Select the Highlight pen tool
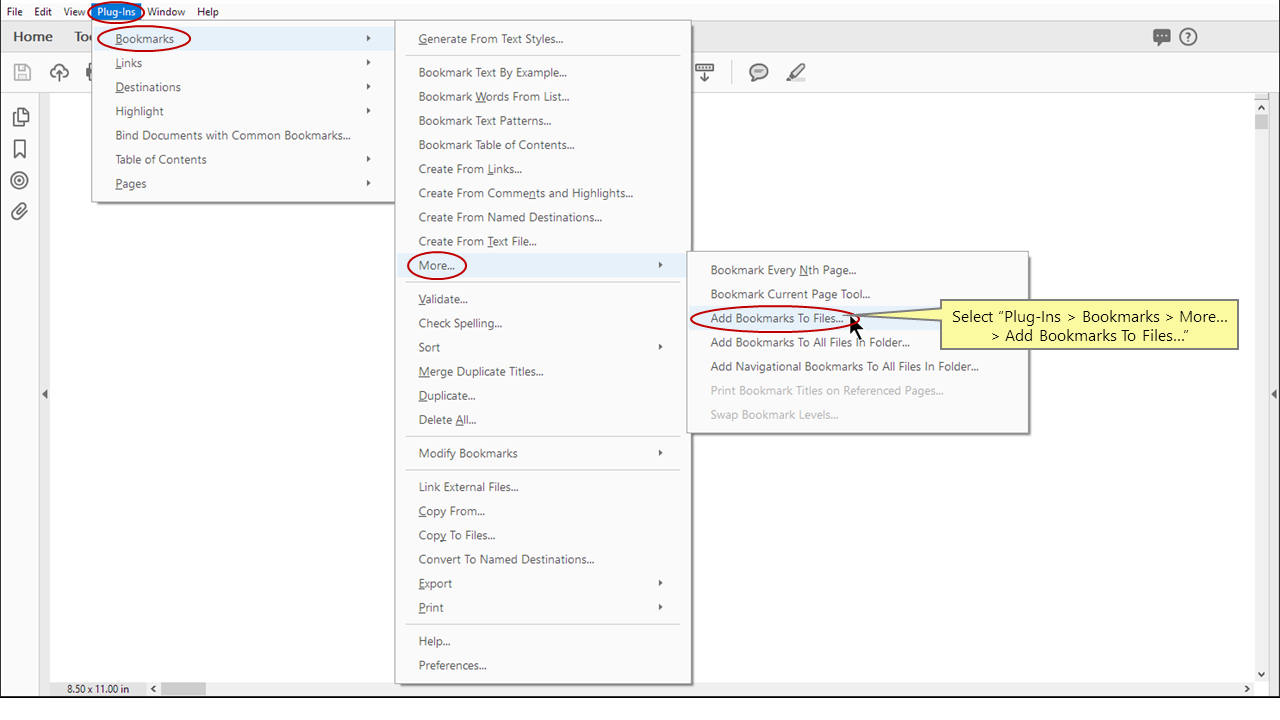Screen dimensions: 1280x720 (796, 71)
